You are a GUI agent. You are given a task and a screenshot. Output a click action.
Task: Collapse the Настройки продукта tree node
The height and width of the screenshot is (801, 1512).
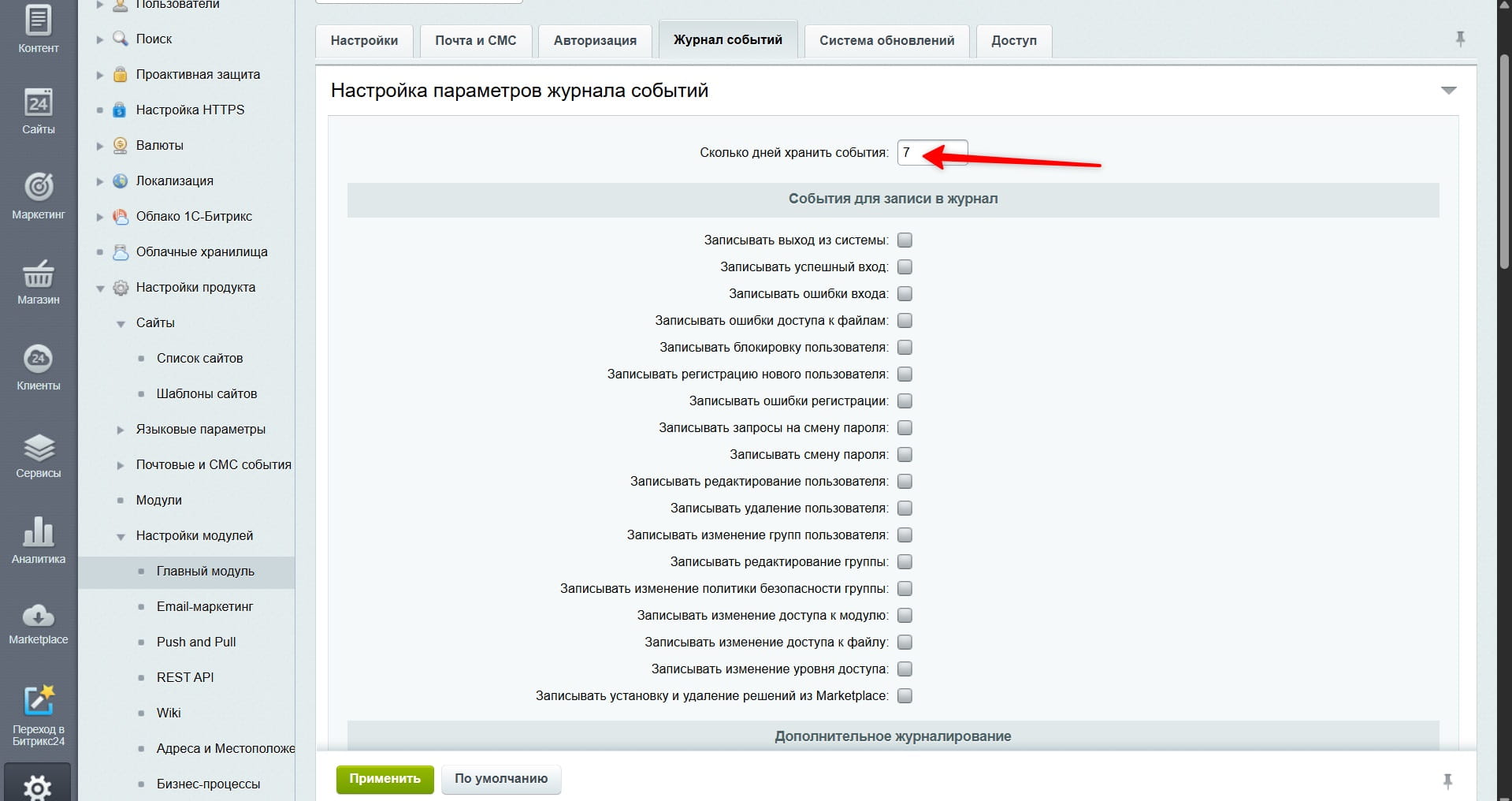pyautogui.click(x=100, y=289)
